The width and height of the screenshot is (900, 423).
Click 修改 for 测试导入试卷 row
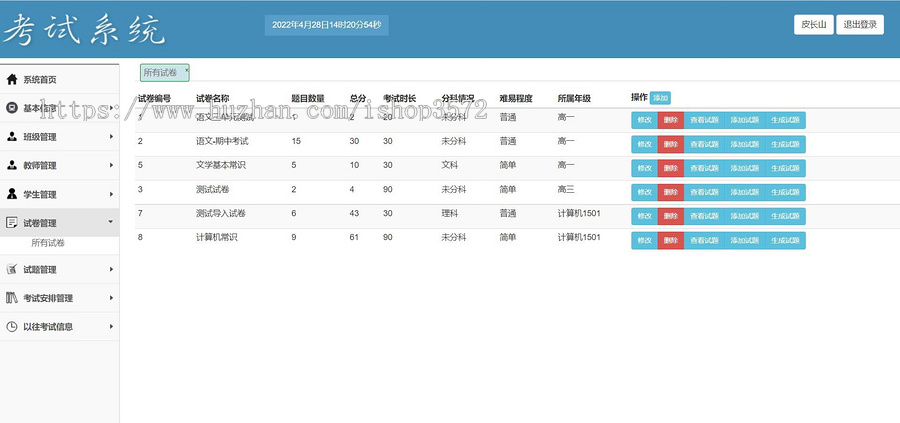point(645,216)
